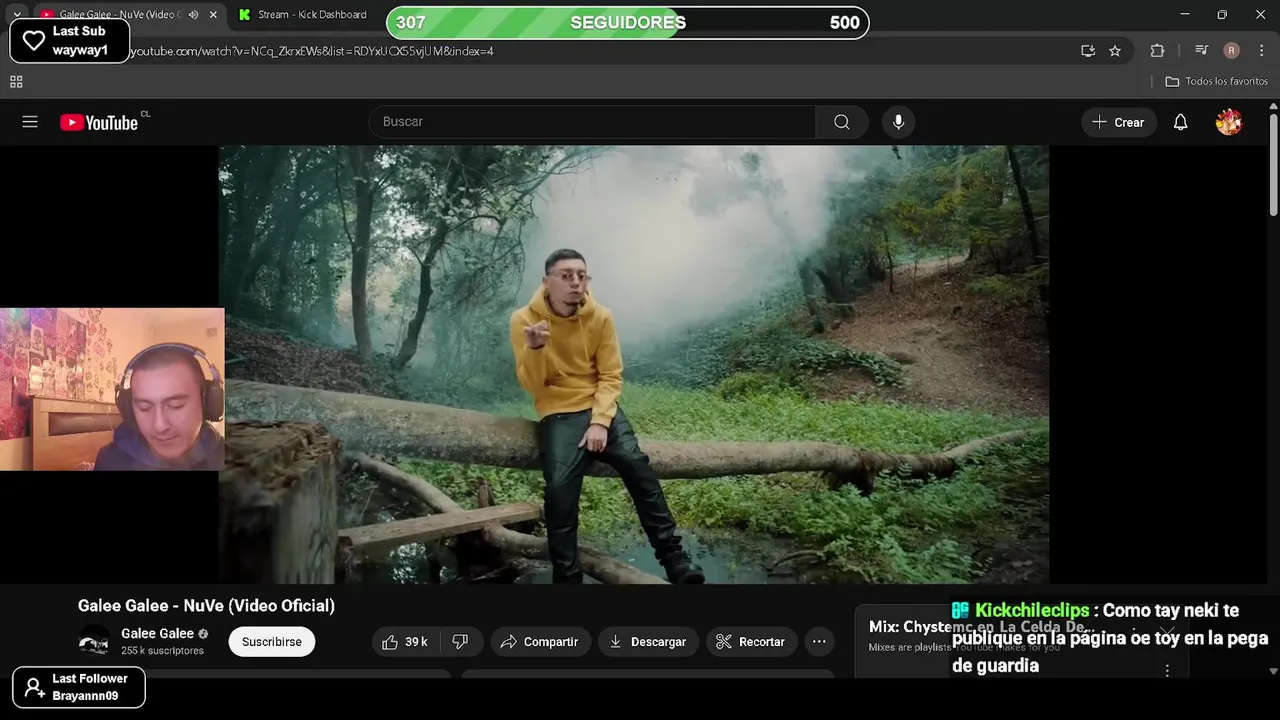Open YouTube notifications bell
The height and width of the screenshot is (720, 1280).
(1180, 122)
